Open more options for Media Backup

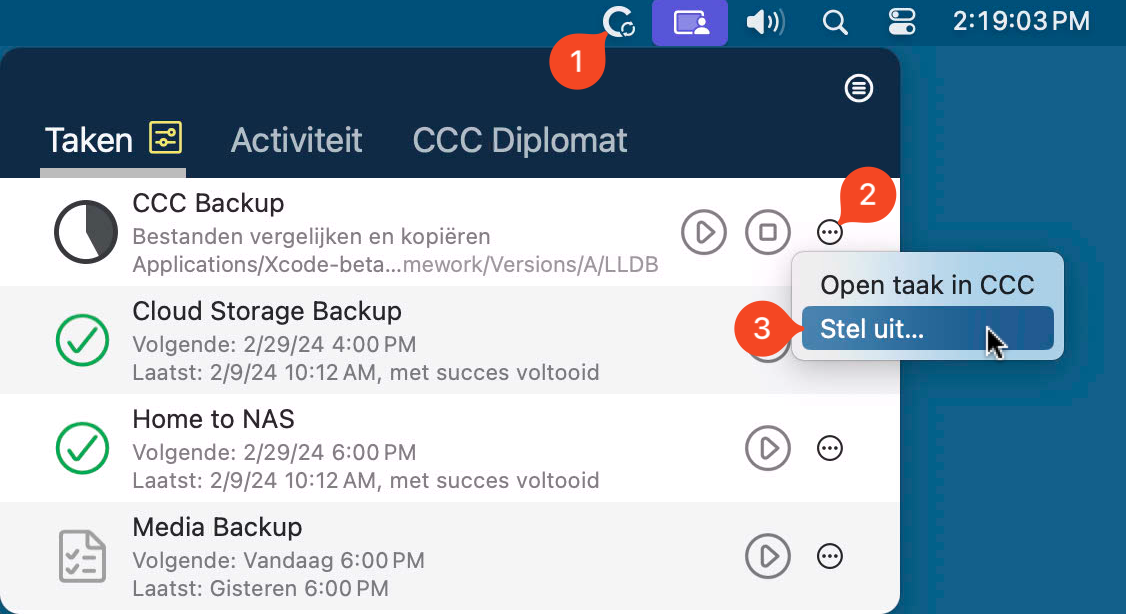[x=829, y=556]
